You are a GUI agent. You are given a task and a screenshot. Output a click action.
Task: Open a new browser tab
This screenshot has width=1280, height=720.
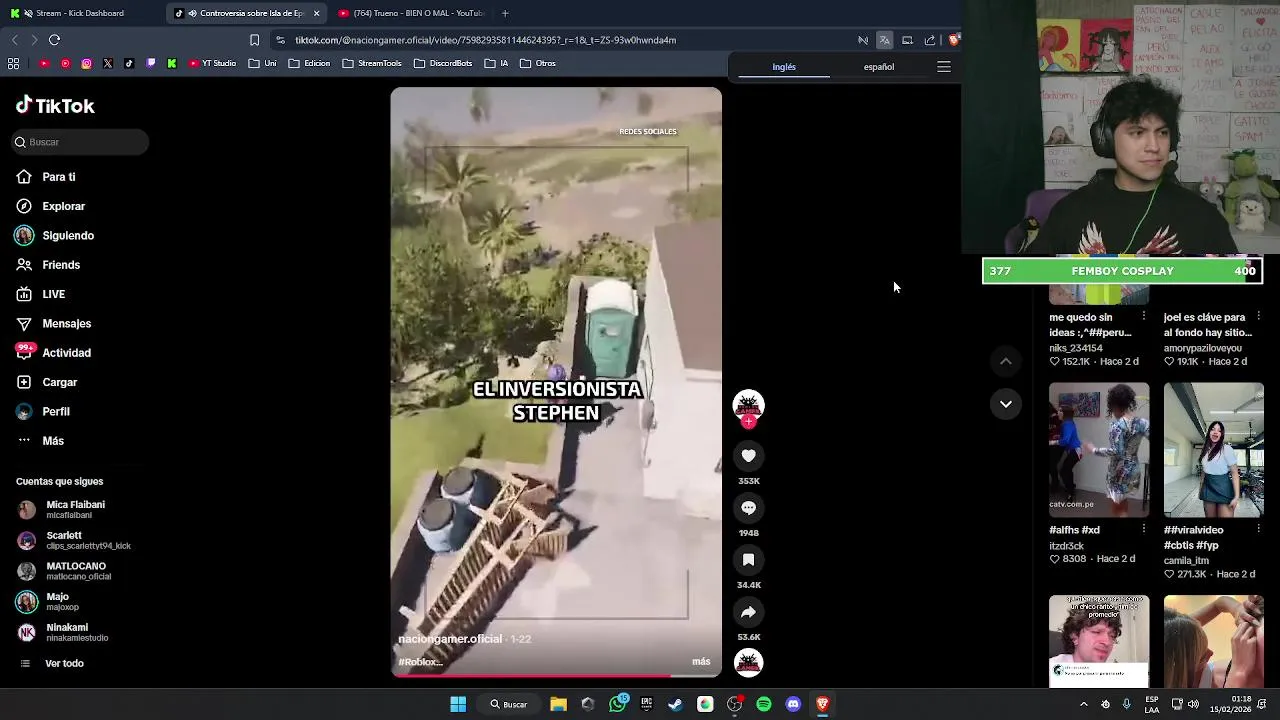click(x=505, y=13)
